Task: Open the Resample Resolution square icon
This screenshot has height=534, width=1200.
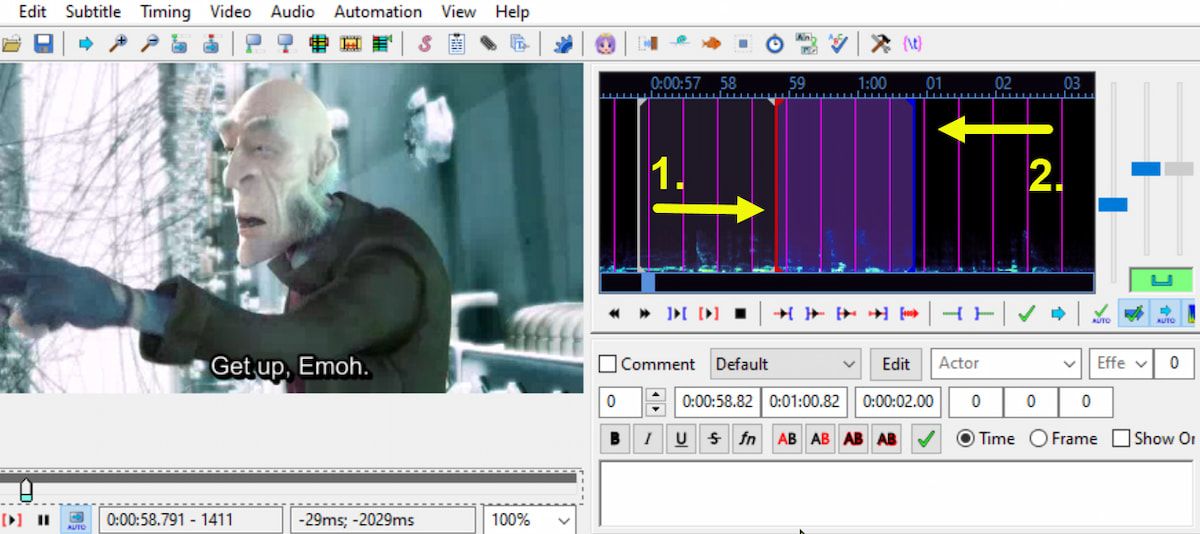Action: tap(743, 44)
